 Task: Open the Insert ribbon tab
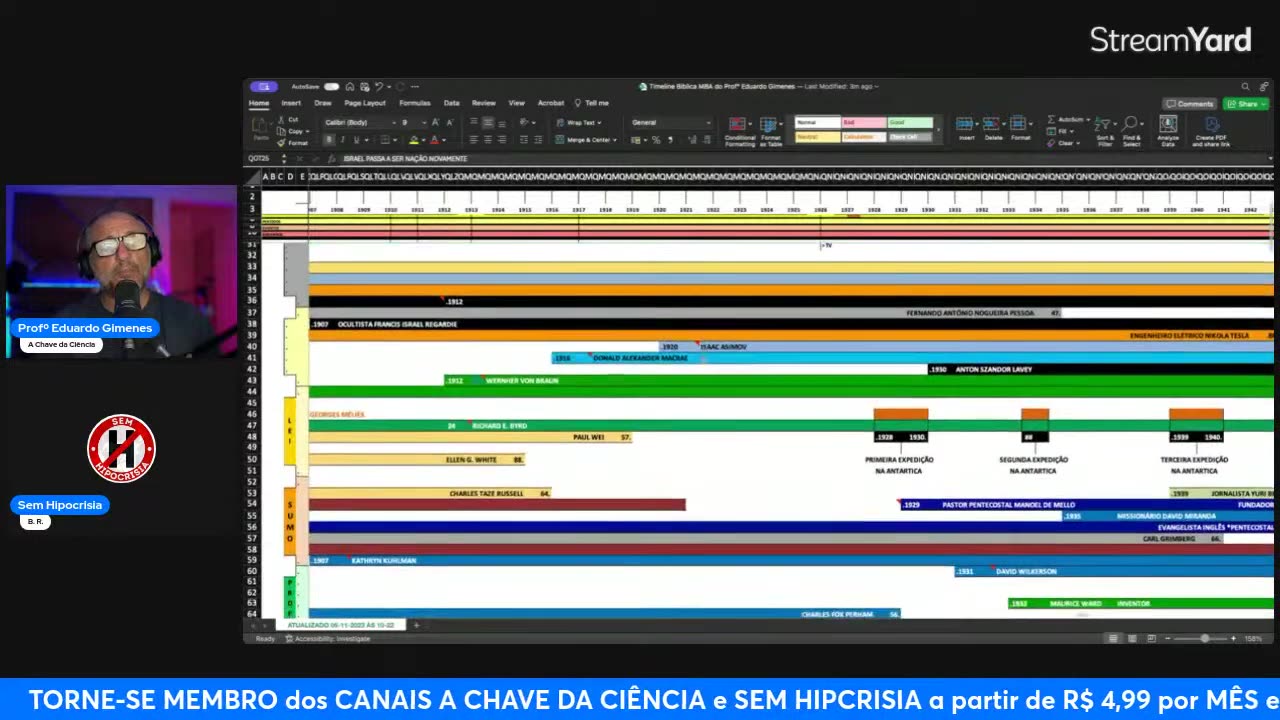pos(291,103)
